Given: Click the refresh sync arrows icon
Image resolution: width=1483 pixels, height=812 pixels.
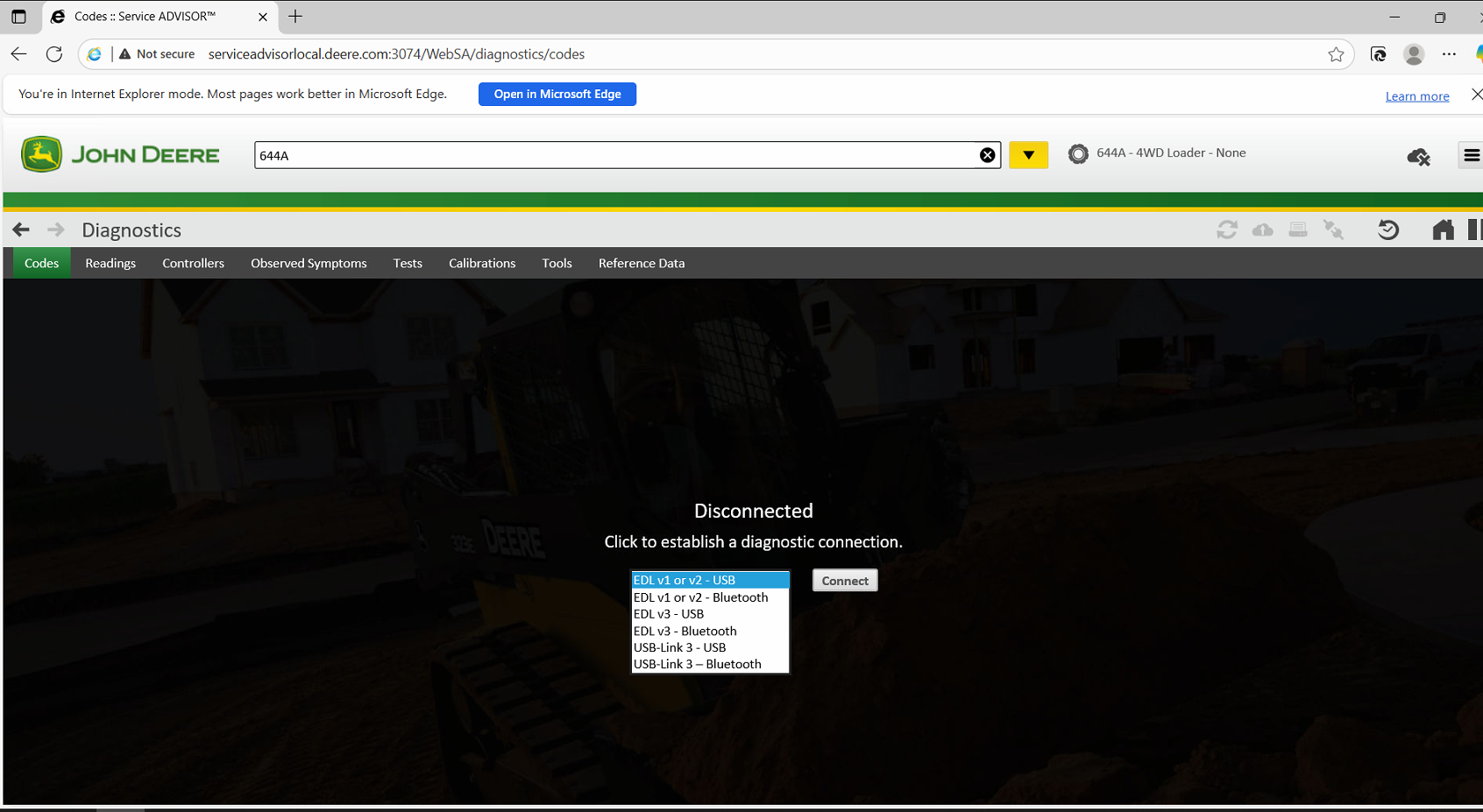Looking at the screenshot, I should coord(1227,230).
